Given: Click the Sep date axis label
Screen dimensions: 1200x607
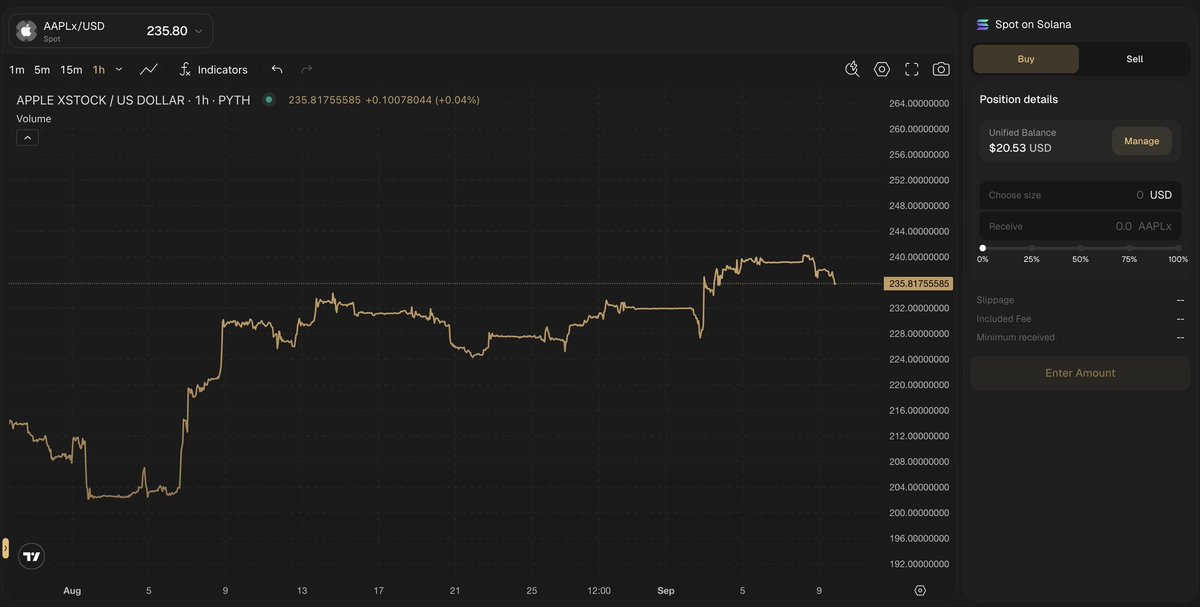Looking at the screenshot, I should click(666, 591).
